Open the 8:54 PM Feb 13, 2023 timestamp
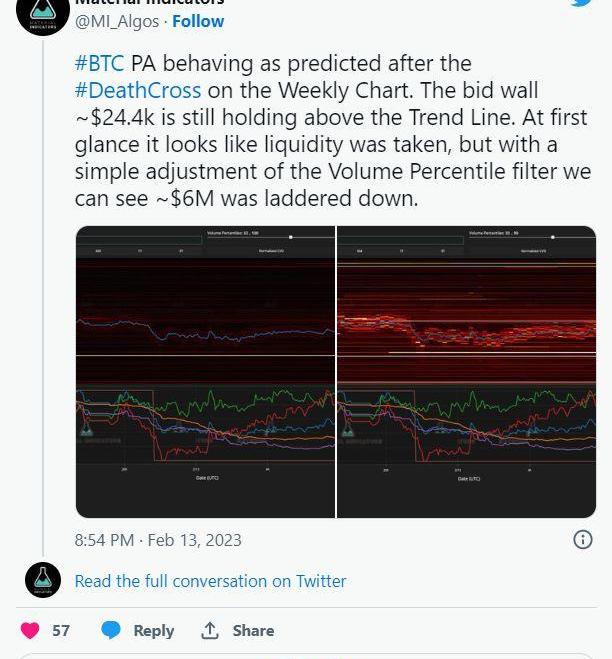This screenshot has width=612, height=659. [158, 540]
